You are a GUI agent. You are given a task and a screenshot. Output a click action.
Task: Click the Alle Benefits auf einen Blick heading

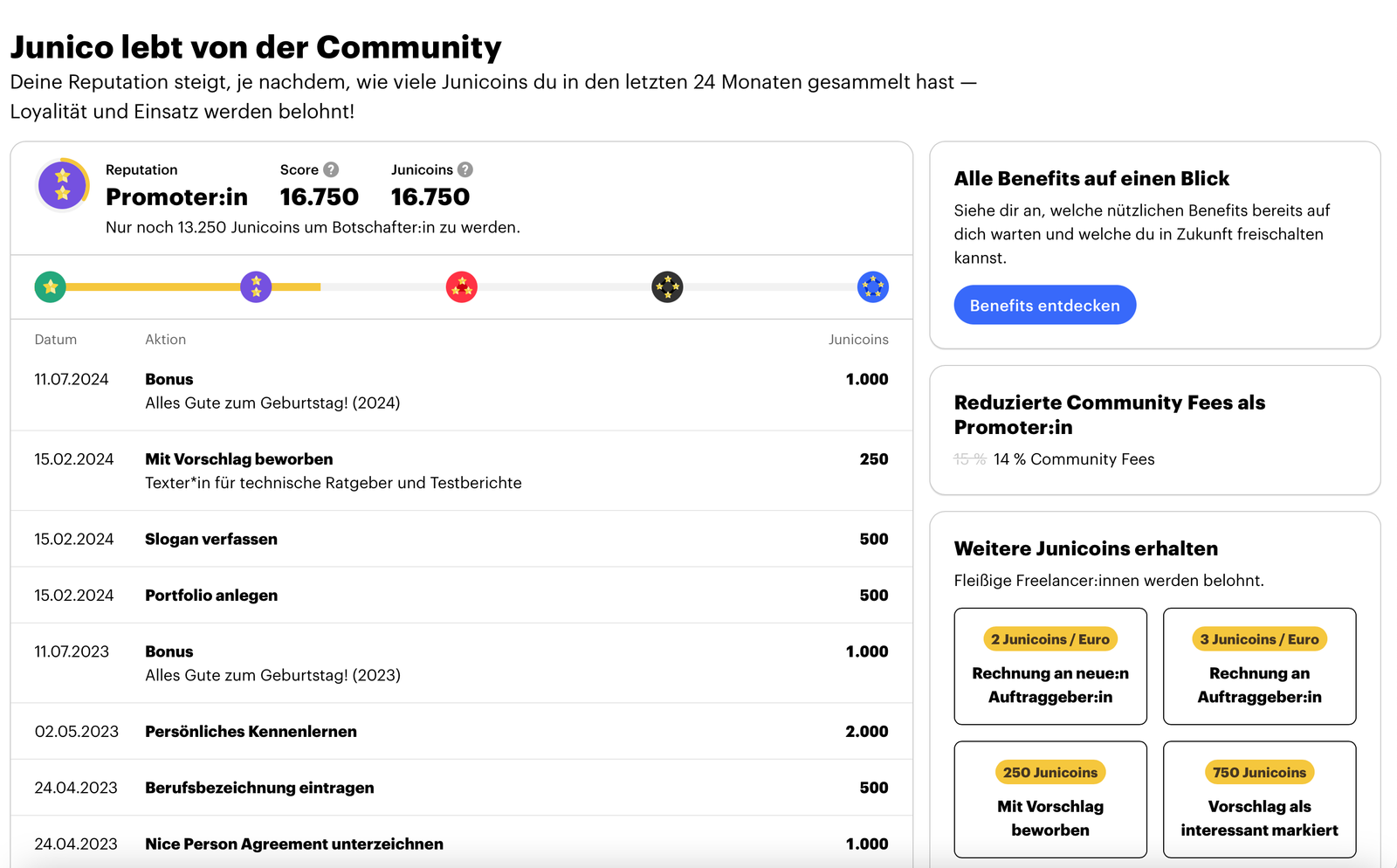click(x=1091, y=178)
